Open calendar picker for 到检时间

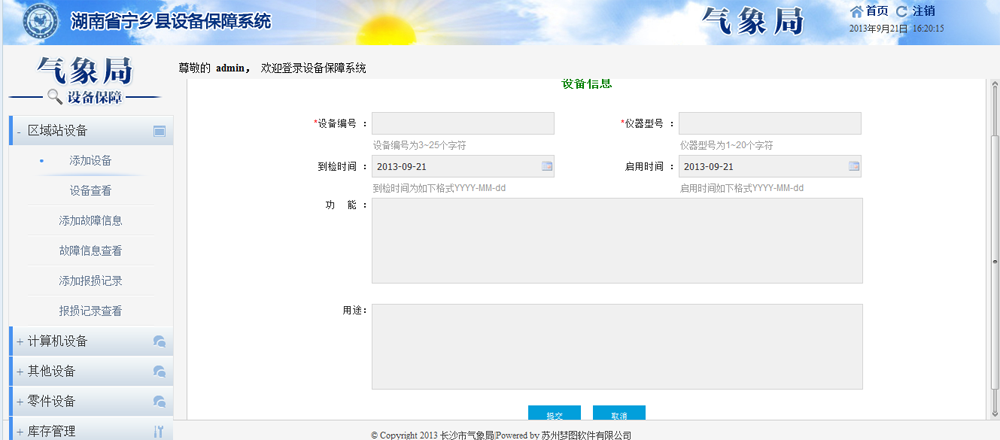(547, 166)
